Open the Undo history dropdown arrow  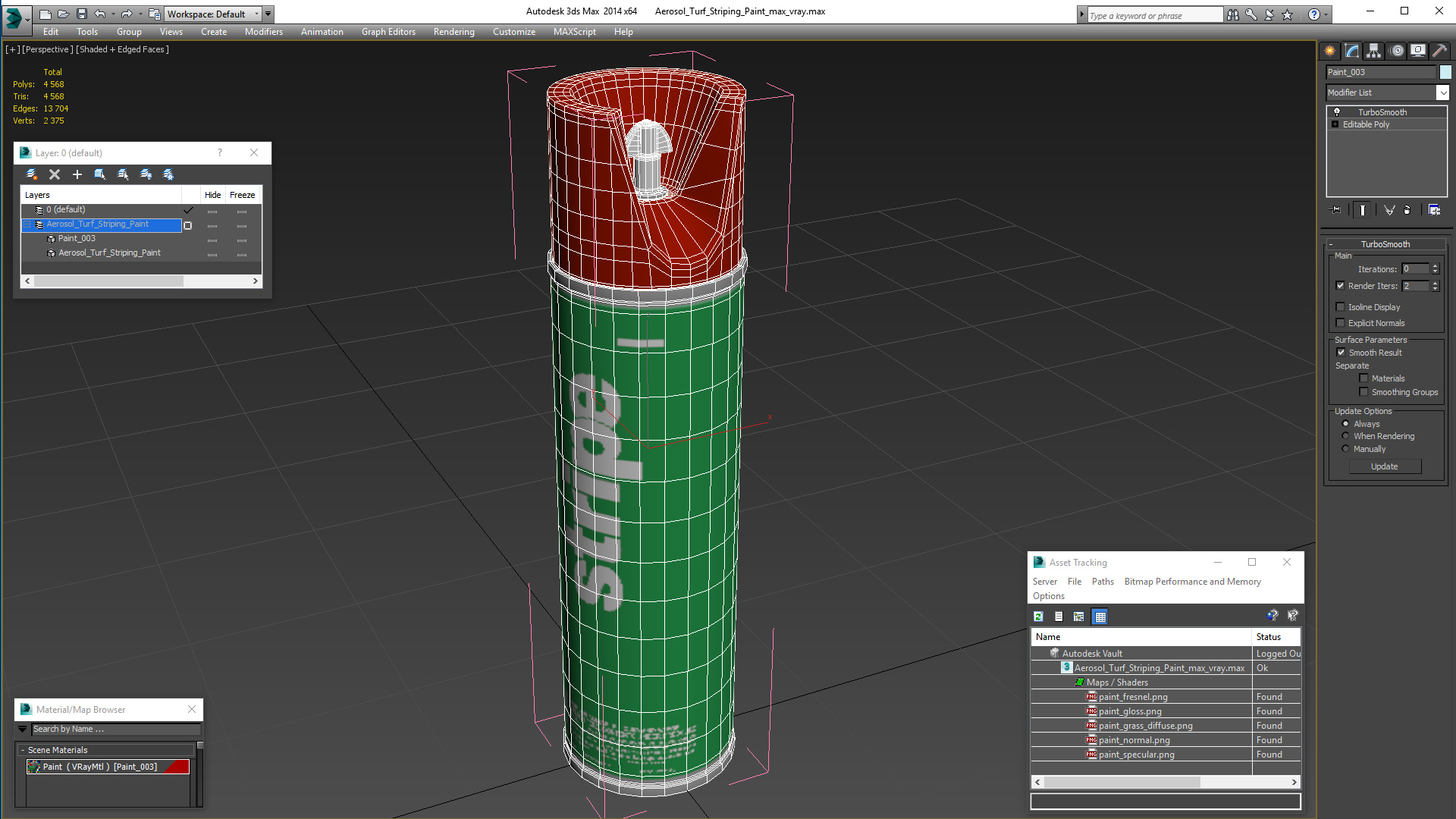pyautogui.click(x=114, y=14)
